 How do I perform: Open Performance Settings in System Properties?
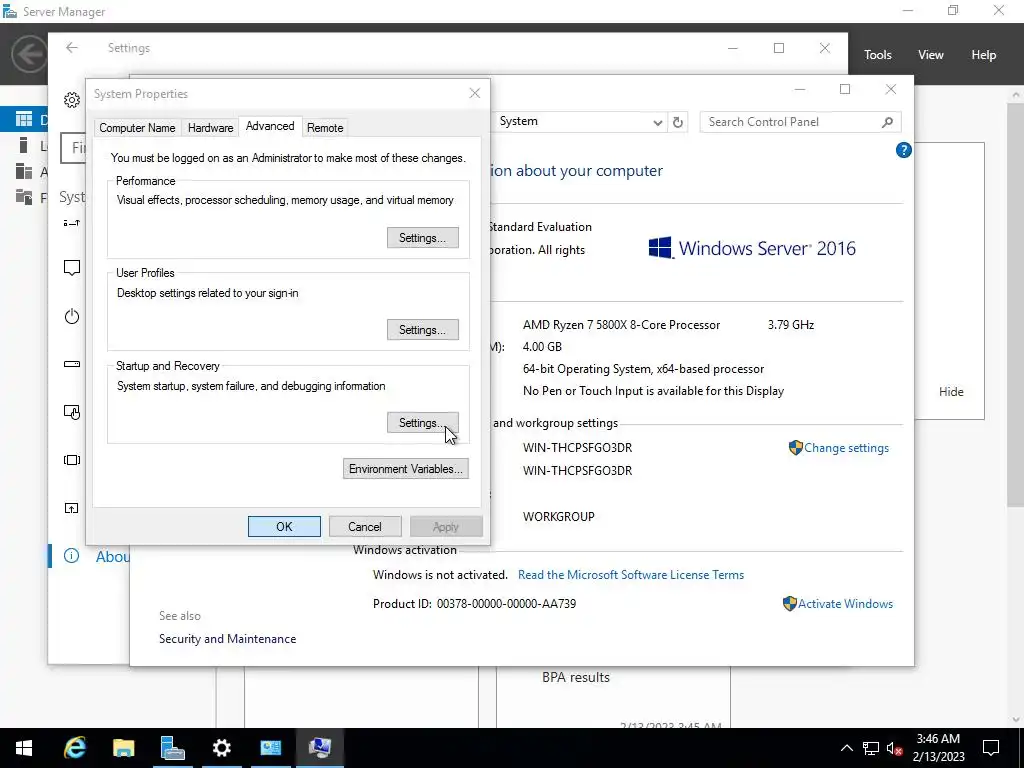[x=423, y=238]
